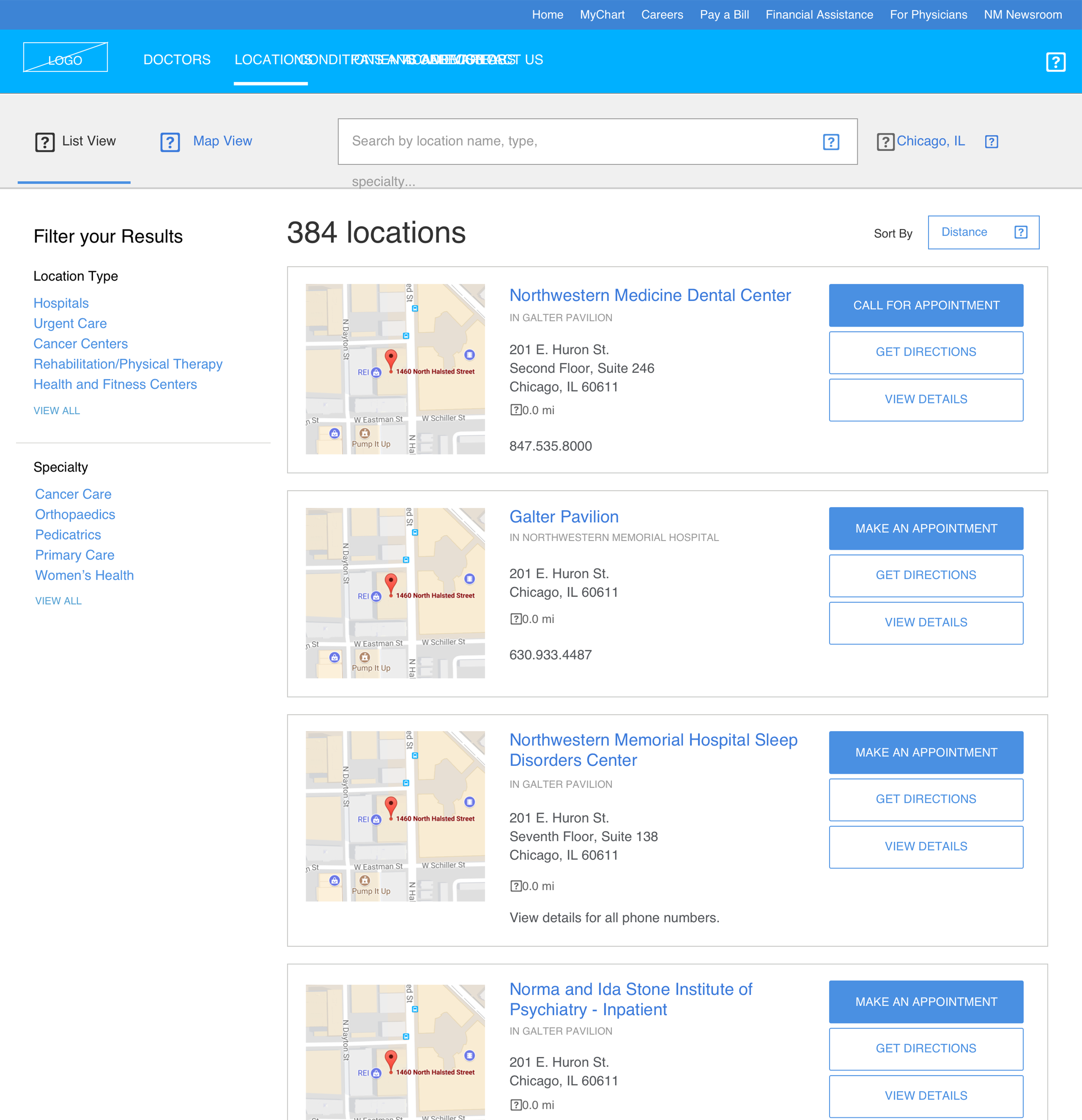Screen dimensions: 1082x1120
Task: Get directions to Sleep Disorders Center
Action: [926, 799]
